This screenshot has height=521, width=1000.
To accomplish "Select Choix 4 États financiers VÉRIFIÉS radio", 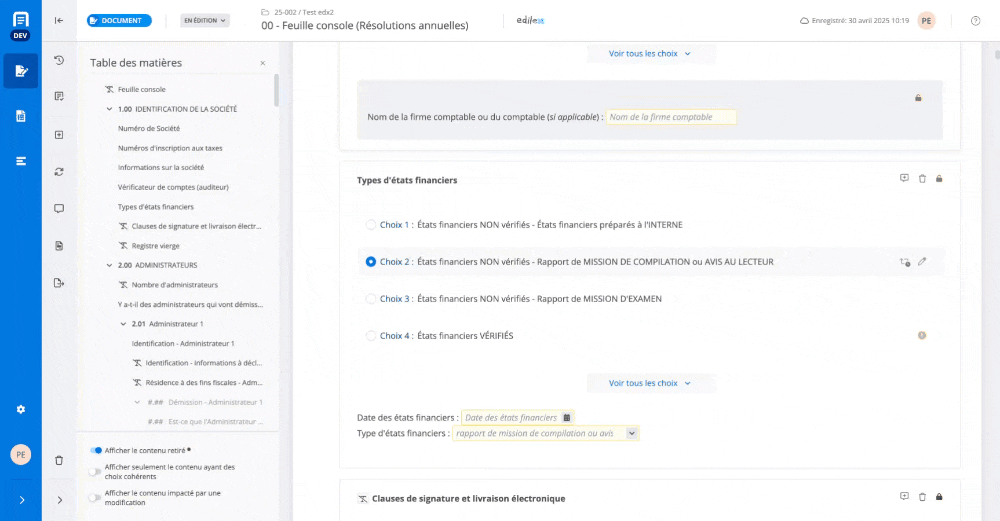I will point(371,336).
